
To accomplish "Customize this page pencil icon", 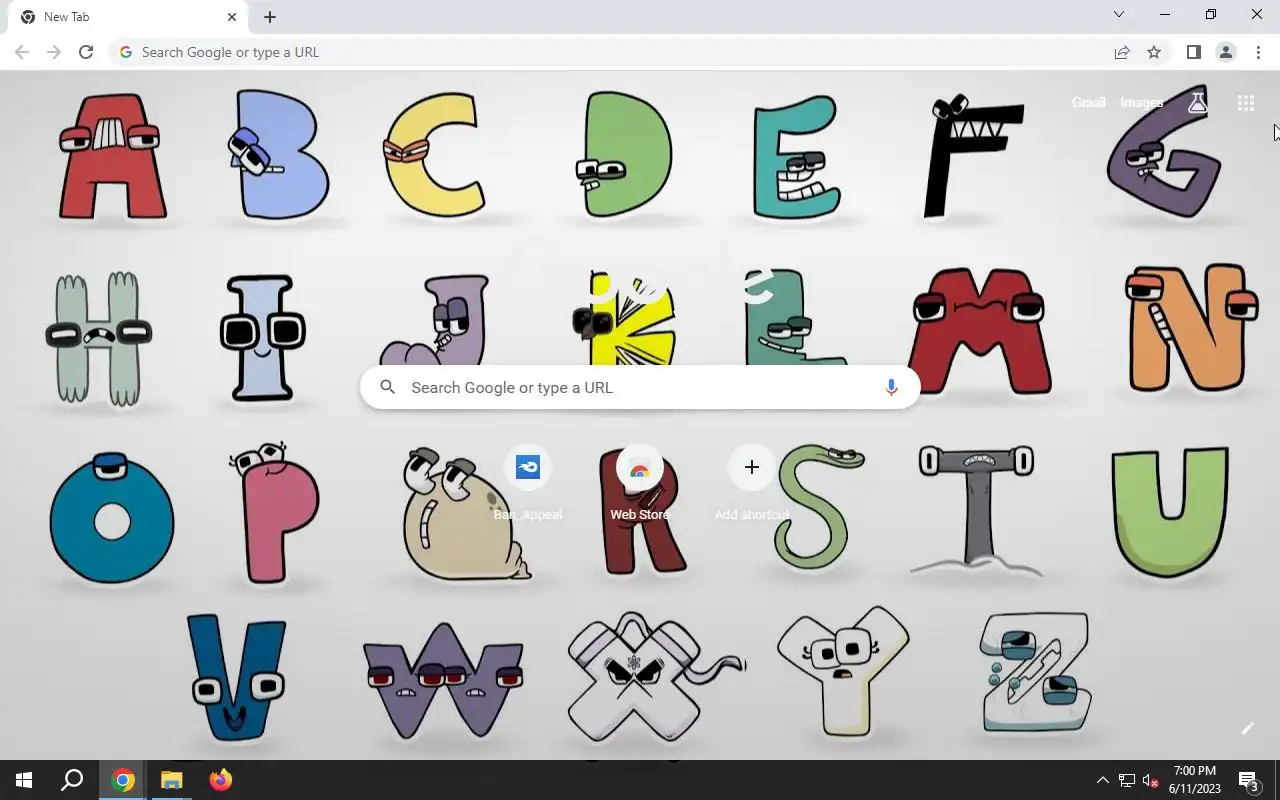I will point(1247,728).
